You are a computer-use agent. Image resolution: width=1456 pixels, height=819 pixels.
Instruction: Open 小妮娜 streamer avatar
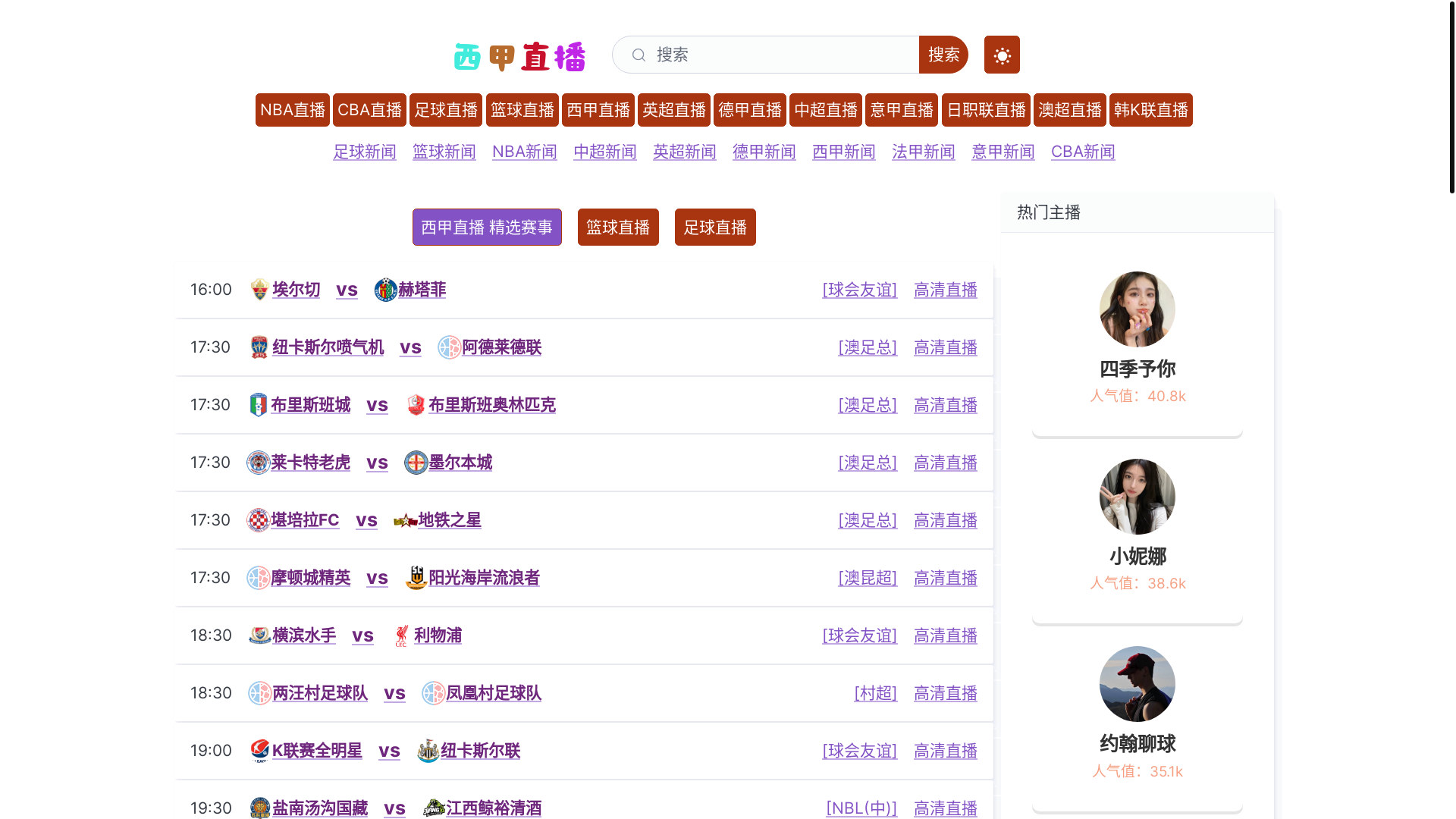click(1137, 497)
